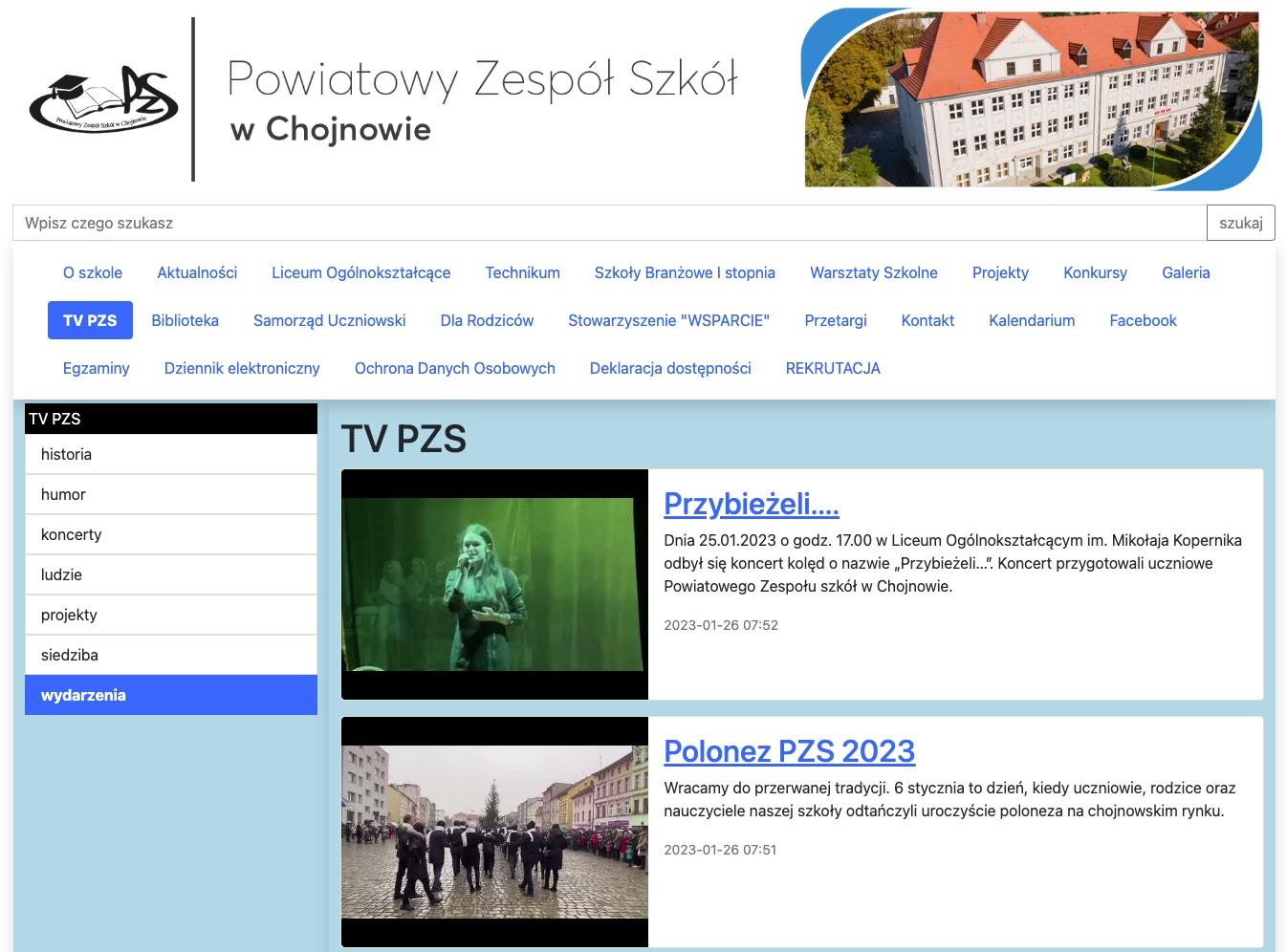Open the TV PZS menu item
This screenshot has height=952, width=1287.
(x=90, y=320)
